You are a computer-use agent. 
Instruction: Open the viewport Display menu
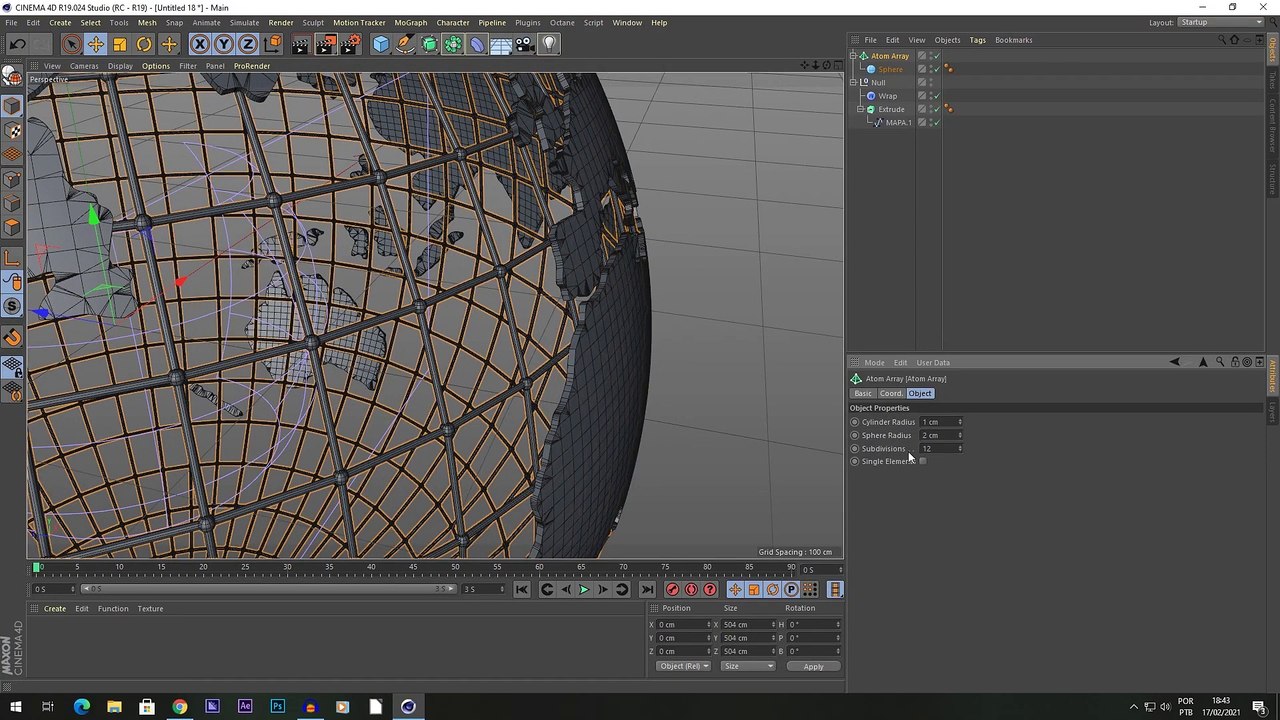point(120,66)
